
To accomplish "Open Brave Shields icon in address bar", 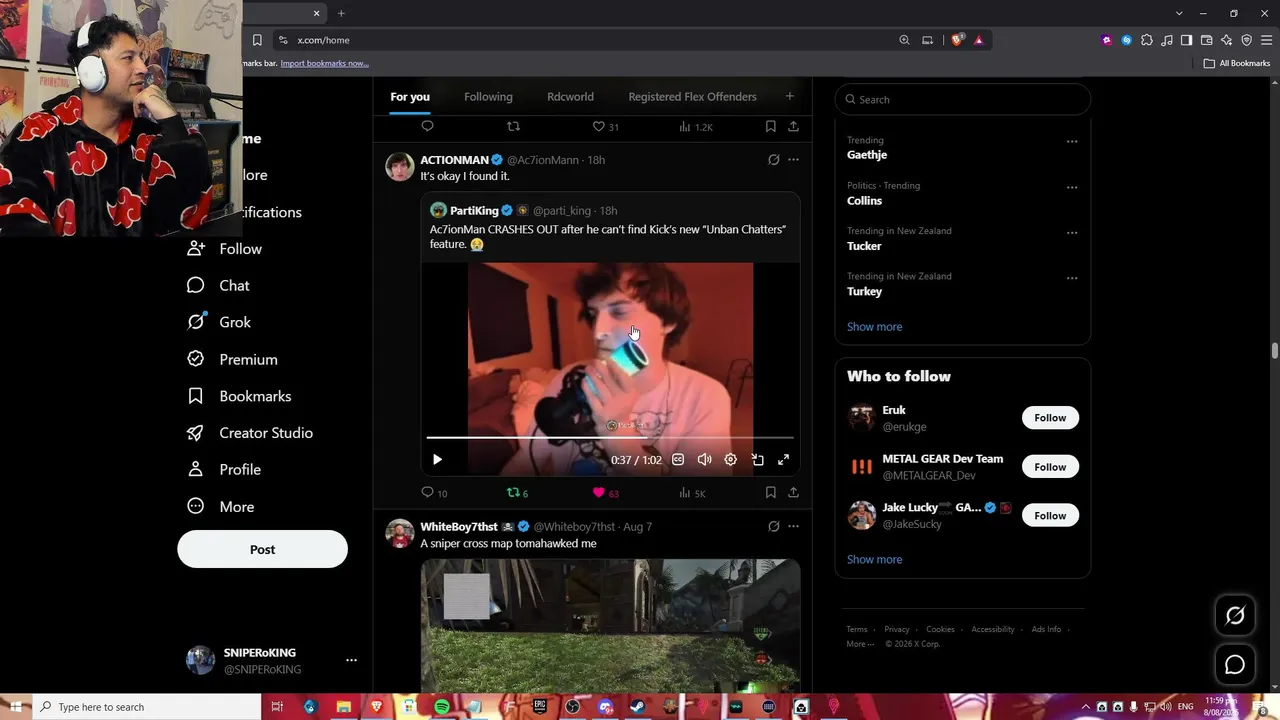I will [x=957, y=40].
